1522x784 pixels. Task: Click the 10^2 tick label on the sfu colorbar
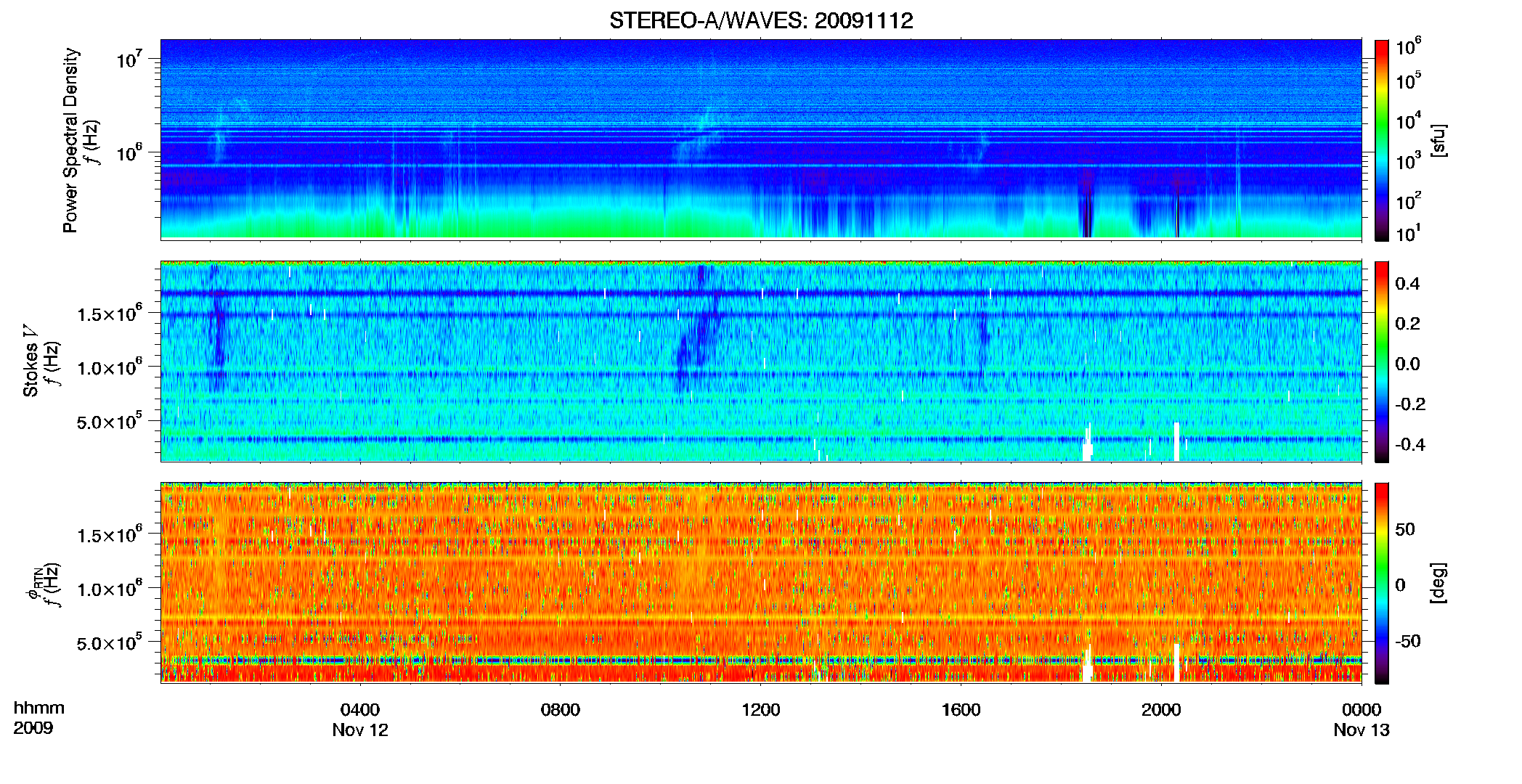tap(1408, 200)
